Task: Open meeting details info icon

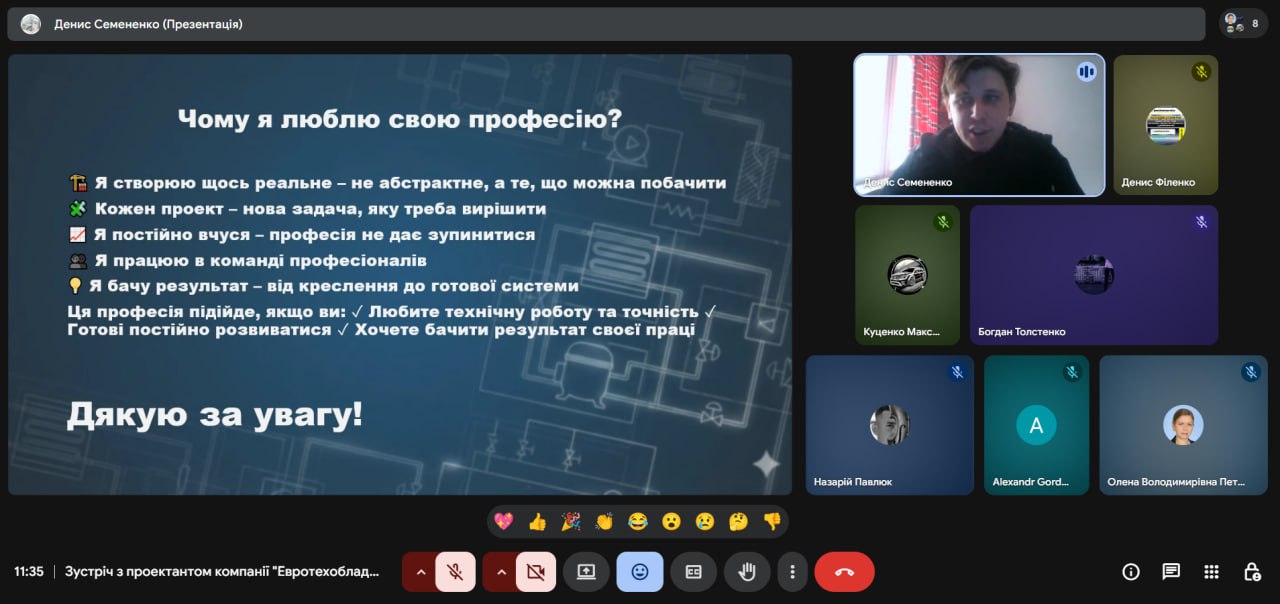Action: (x=1131, y=572)
